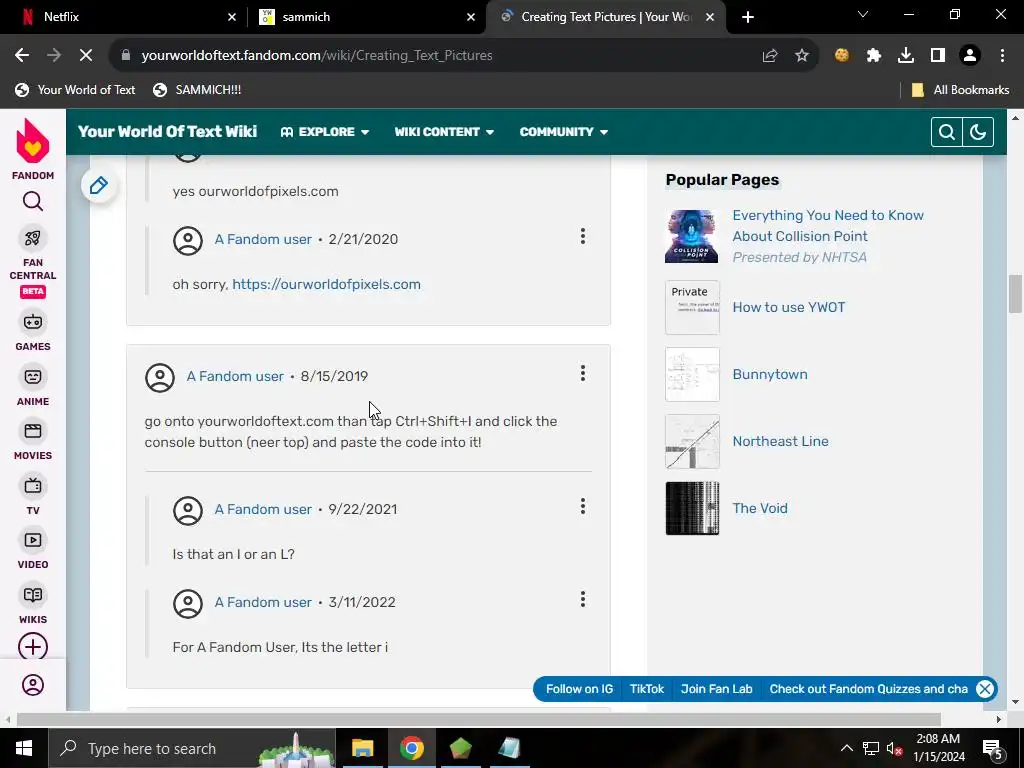Click the Start a Wiki plus icon
Viewport: 1024px width, 768px height.
33,647
